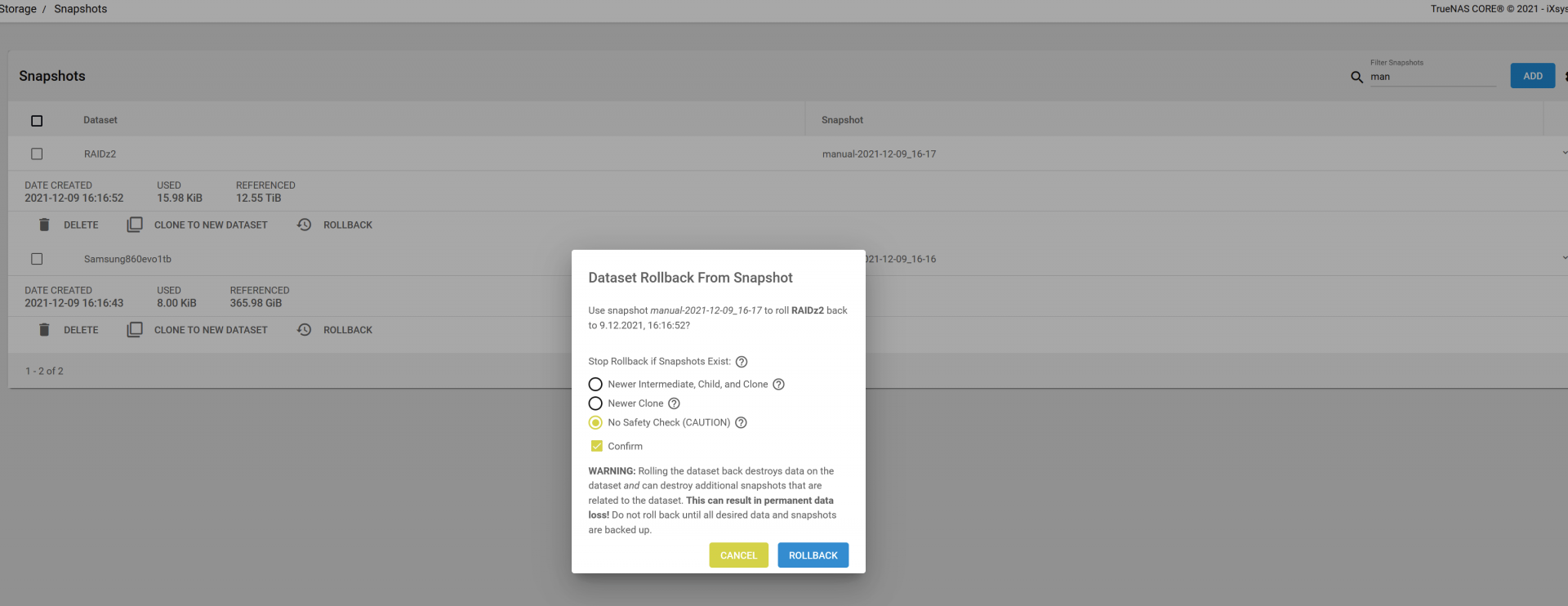Click date value 2021-12-09 16:16:52
Image resolution: width=1568 pixels, height=606 pixels.
click(x=73, y=198)
